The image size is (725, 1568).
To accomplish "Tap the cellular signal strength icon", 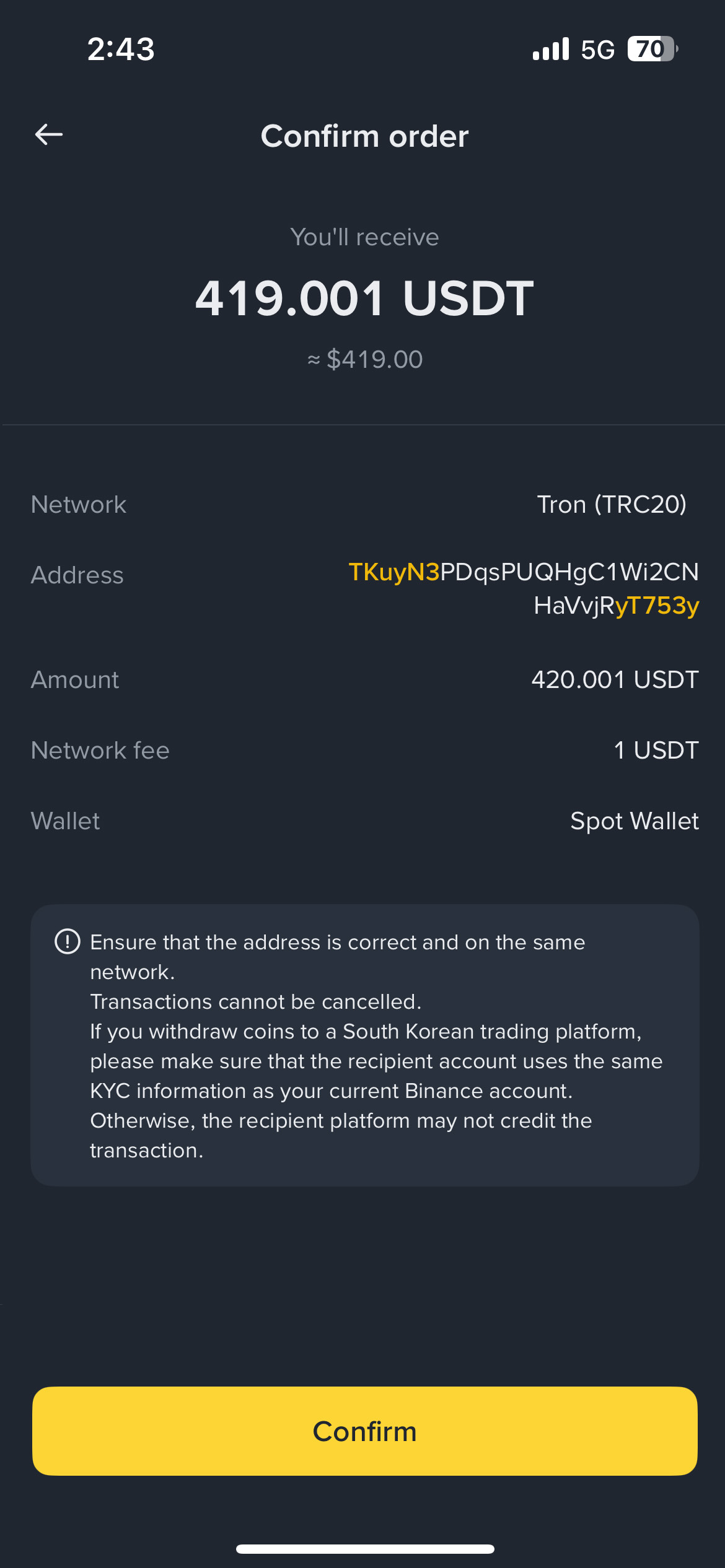I will pos(550,50).
